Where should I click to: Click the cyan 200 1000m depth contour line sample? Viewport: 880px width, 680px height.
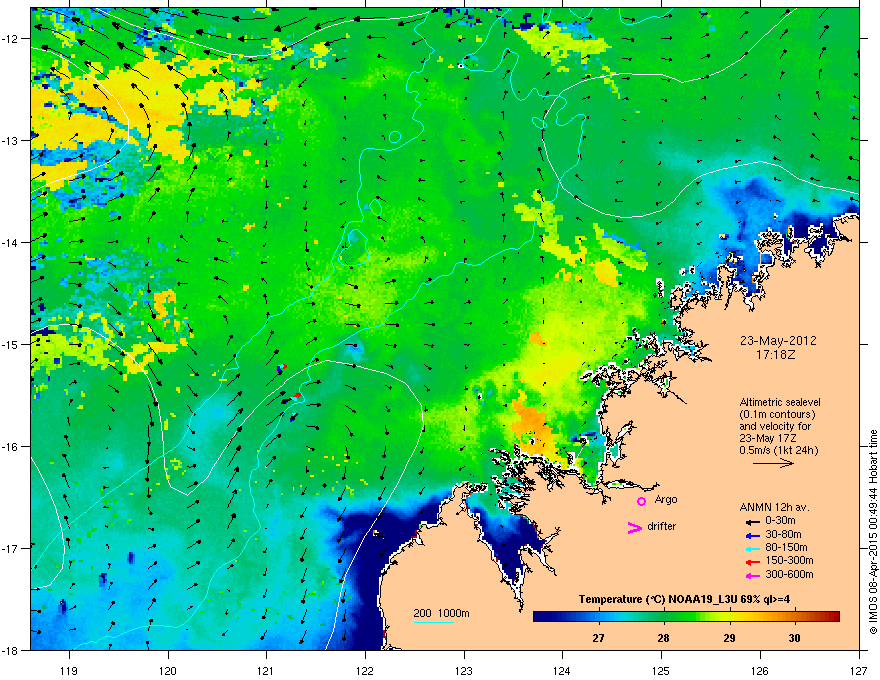pyautogui.click(x=433, y=622)
